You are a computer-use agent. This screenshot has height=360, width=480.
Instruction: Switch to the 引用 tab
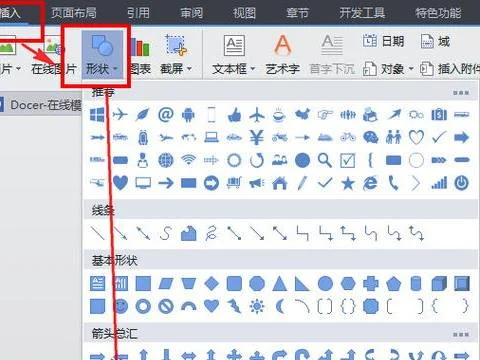coord(138,13)
